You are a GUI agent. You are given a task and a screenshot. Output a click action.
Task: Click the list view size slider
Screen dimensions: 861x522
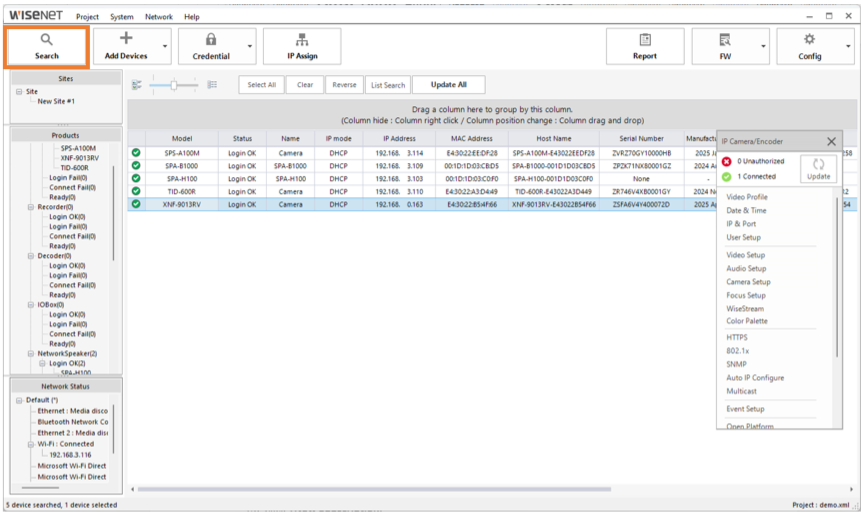coord(175,86)
